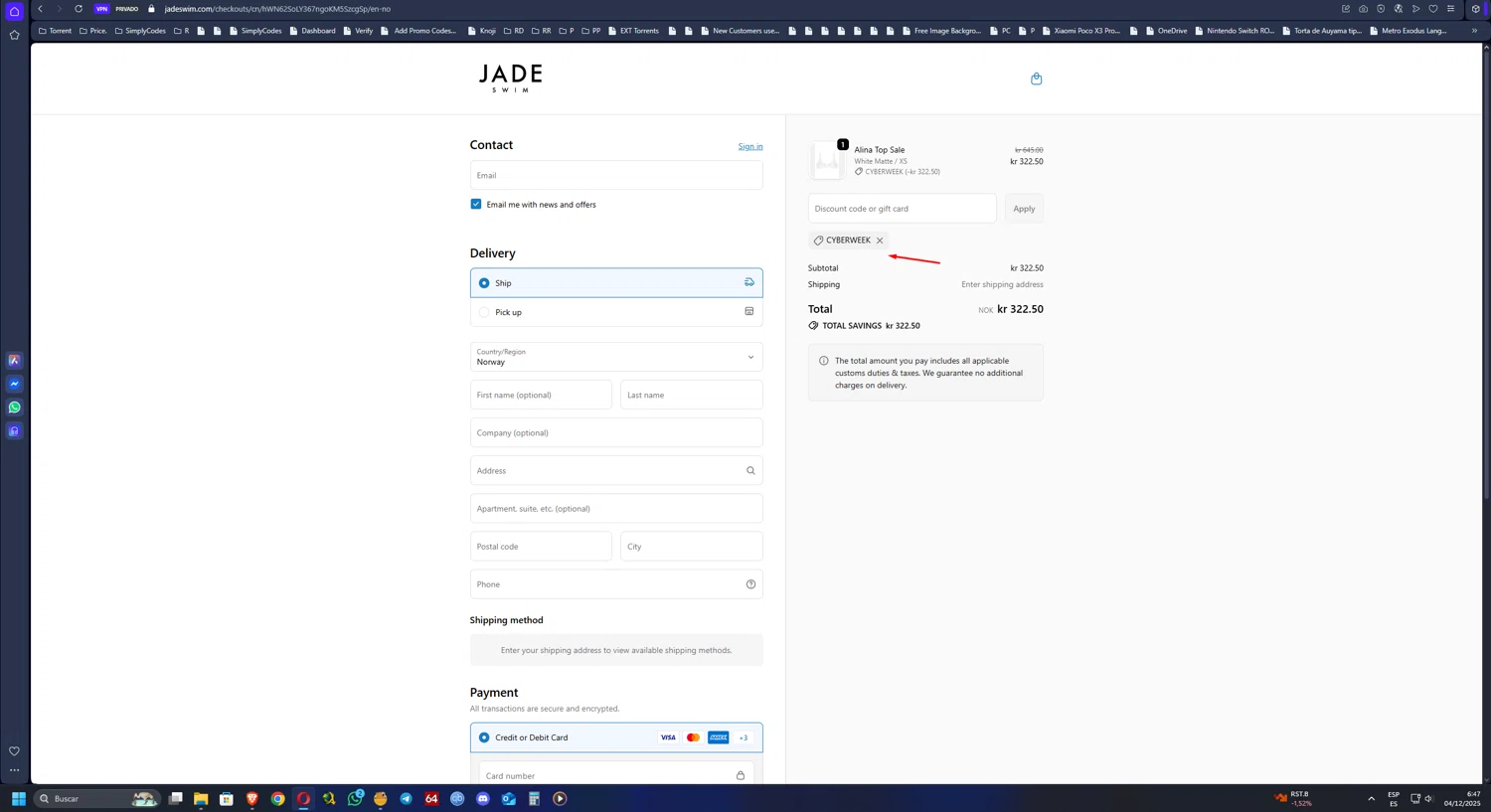This screenshot has height=812, width=1491.
Task: Open Chrome from taskbar
Action: [x=277, y=798]
